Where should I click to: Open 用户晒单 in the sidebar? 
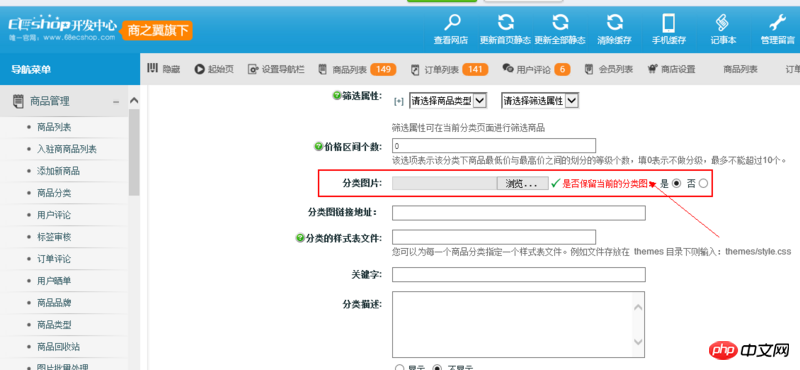[54, 281]
